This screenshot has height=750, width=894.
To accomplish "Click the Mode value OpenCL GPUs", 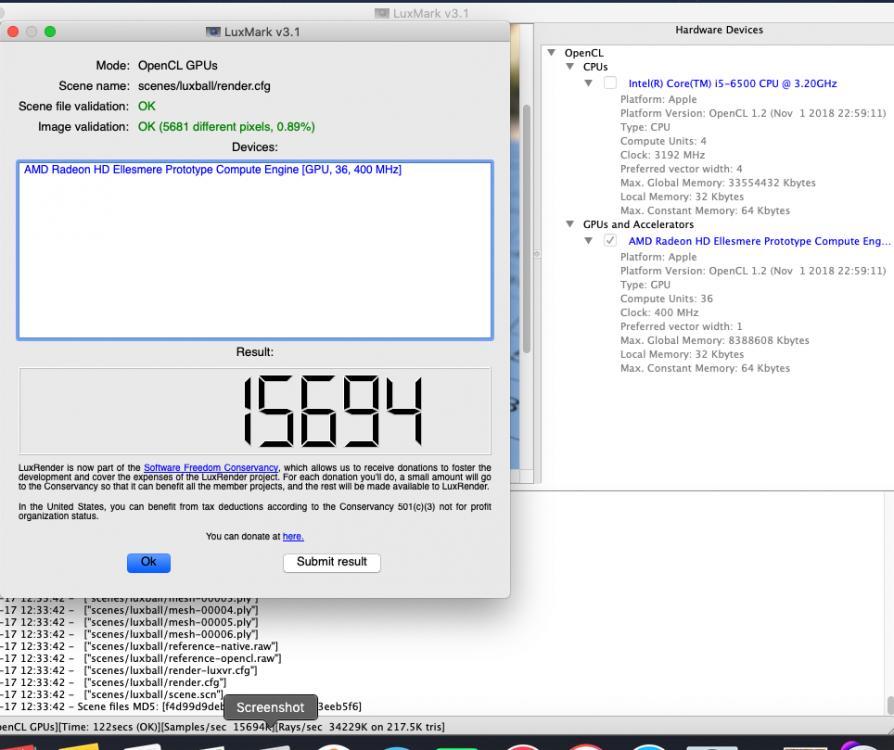I will [x=177, y=66].
